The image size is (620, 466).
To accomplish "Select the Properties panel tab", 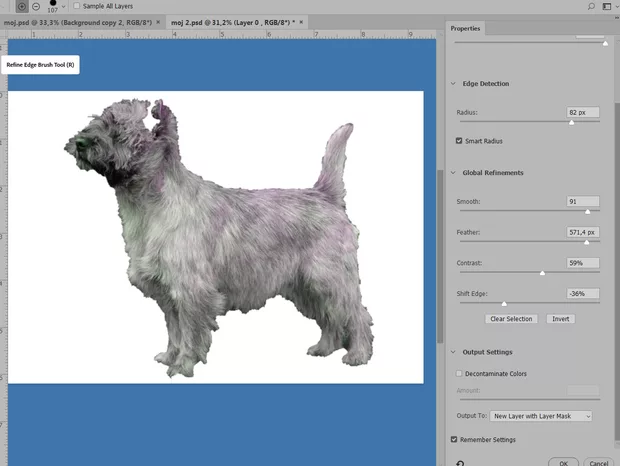I will click(465, 29).
